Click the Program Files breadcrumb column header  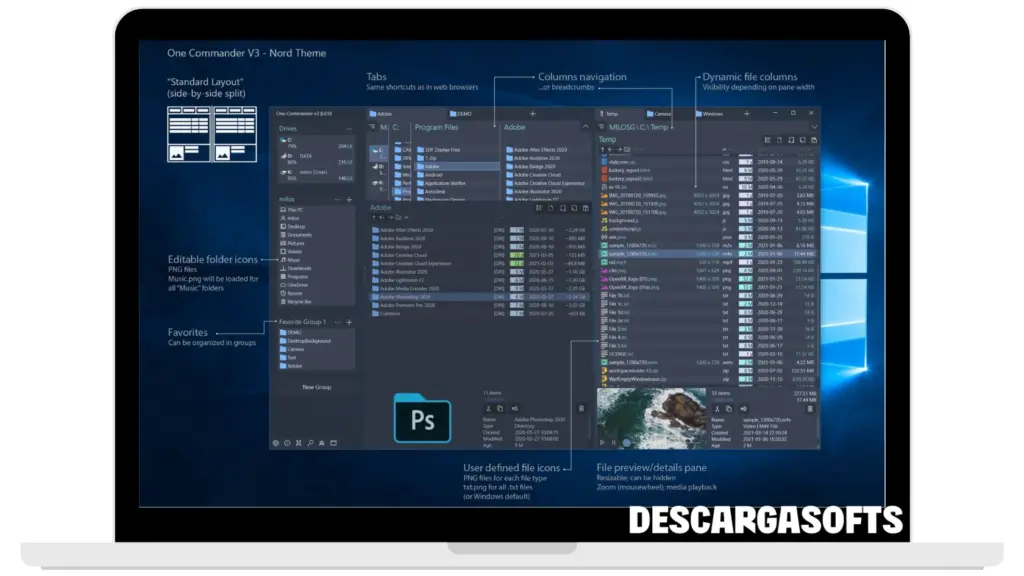436,128
